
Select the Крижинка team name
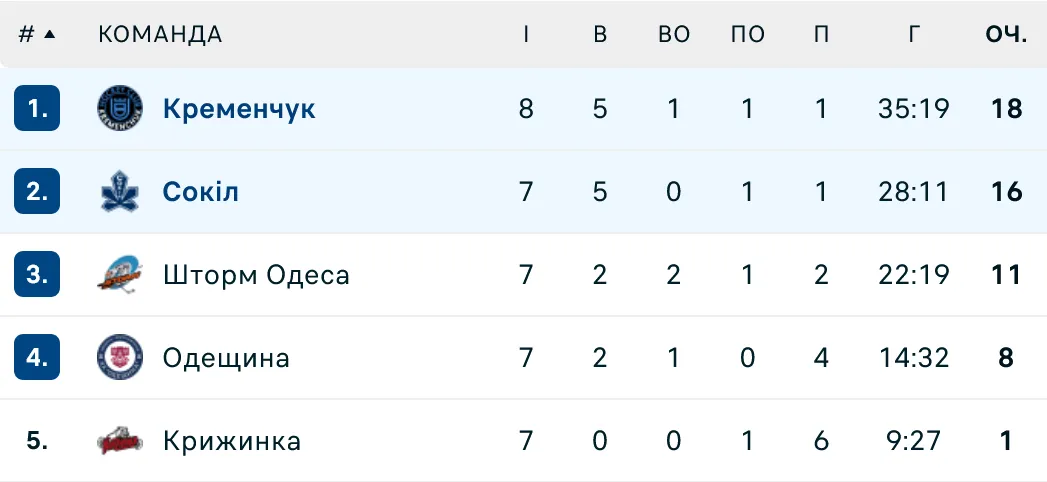[231, 441]
